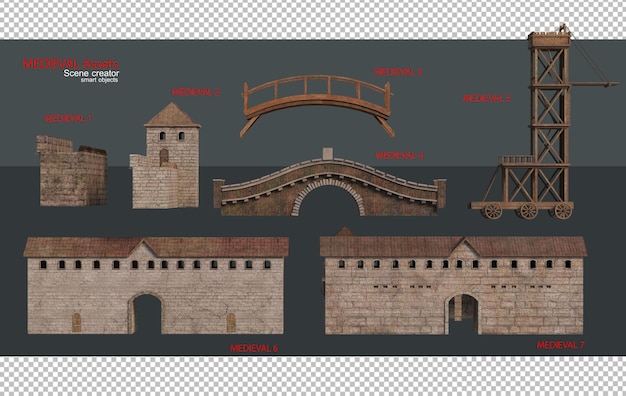Click the smart objects caption
Image resolution: width=626 pixels, height=396 pixels.
click(99, 80)
